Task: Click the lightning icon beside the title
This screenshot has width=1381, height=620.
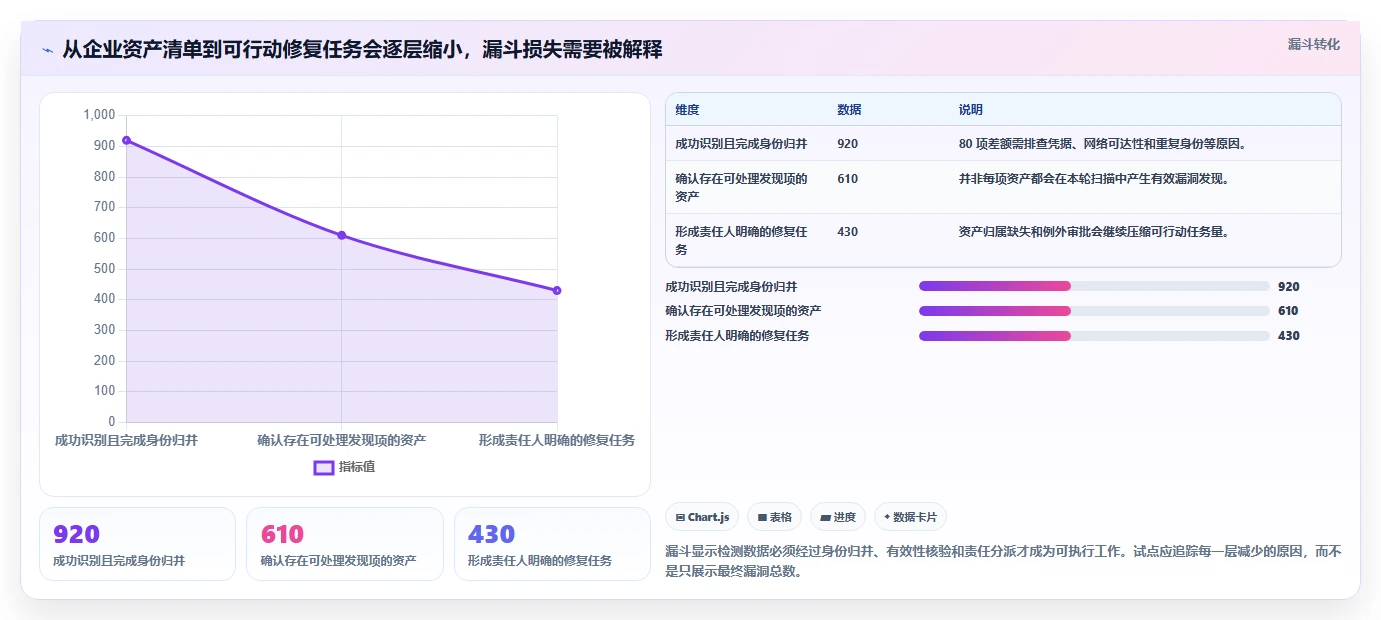Action: coord(48,50)
